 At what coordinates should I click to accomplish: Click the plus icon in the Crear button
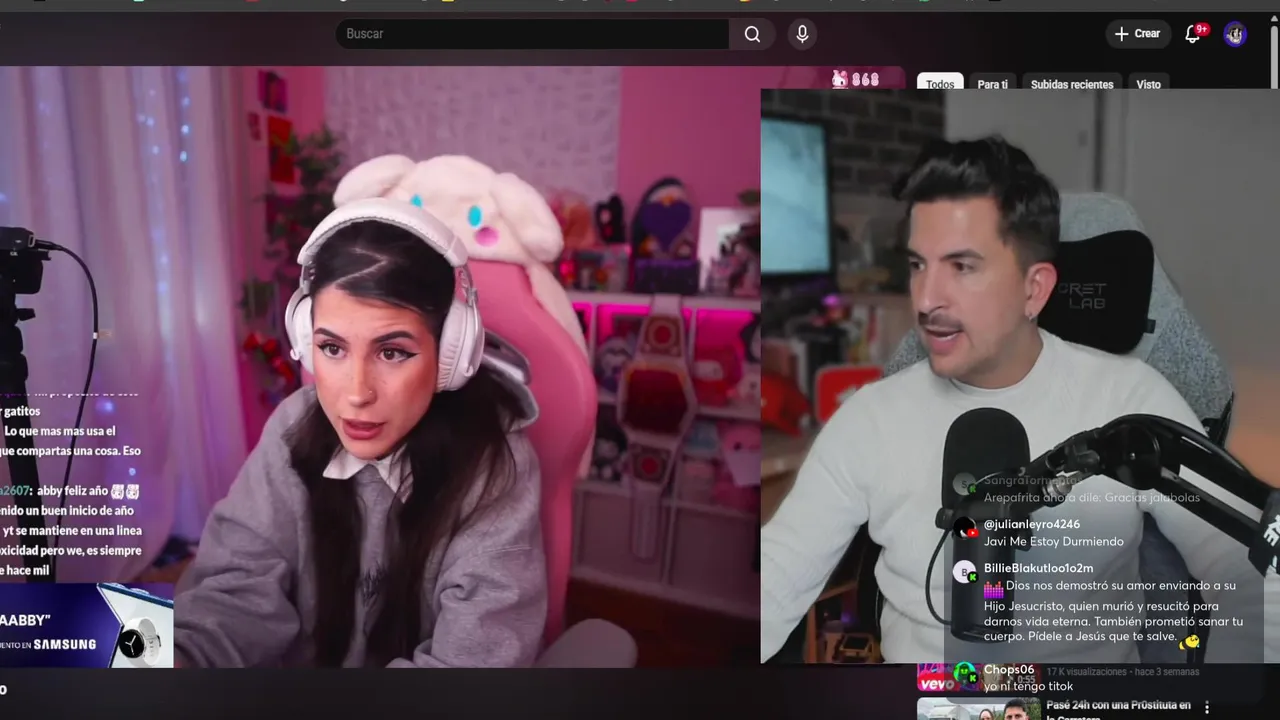point(1121,34)
